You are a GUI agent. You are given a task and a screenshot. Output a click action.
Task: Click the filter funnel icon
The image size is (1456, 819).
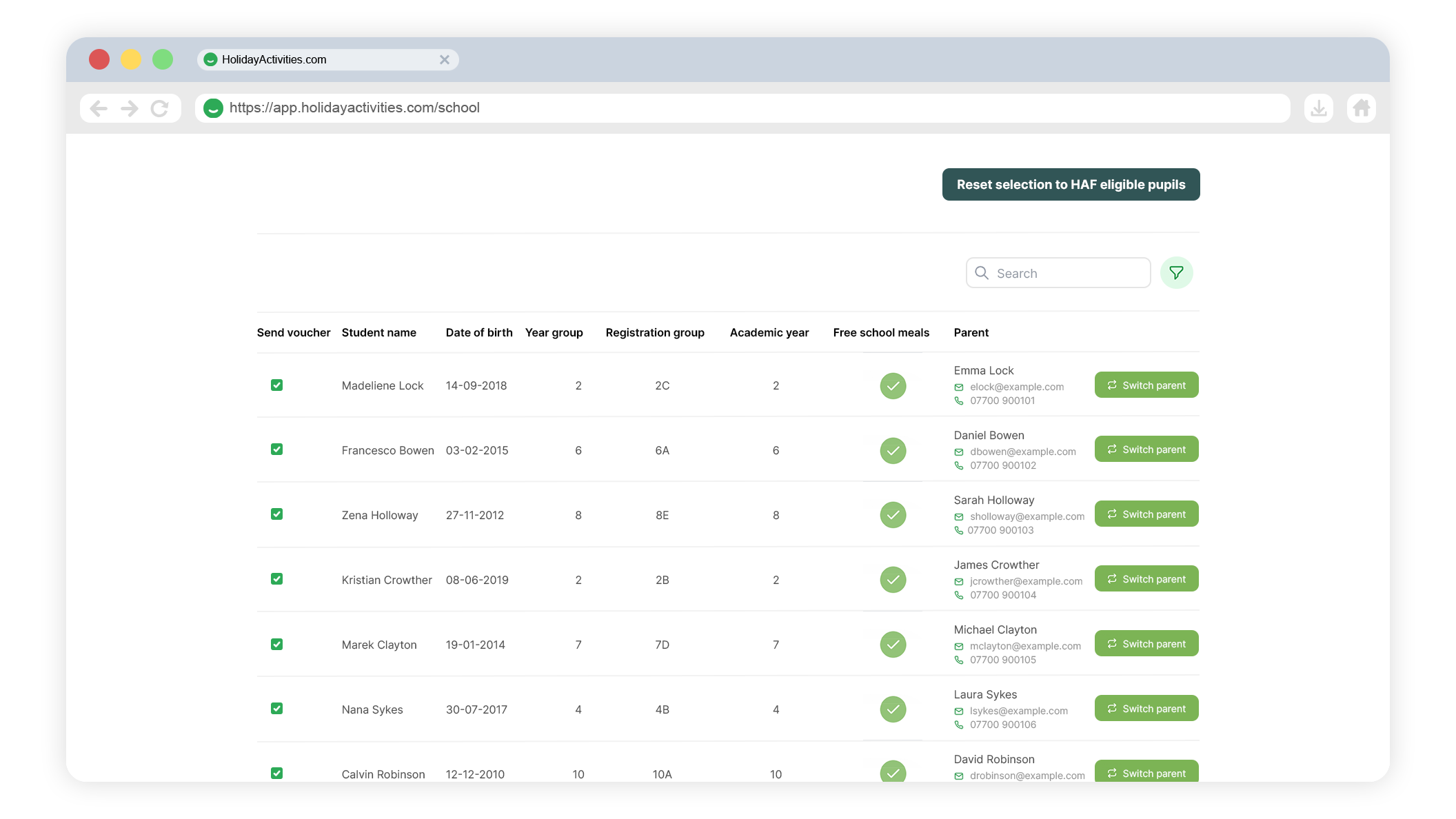(1176, 273)
